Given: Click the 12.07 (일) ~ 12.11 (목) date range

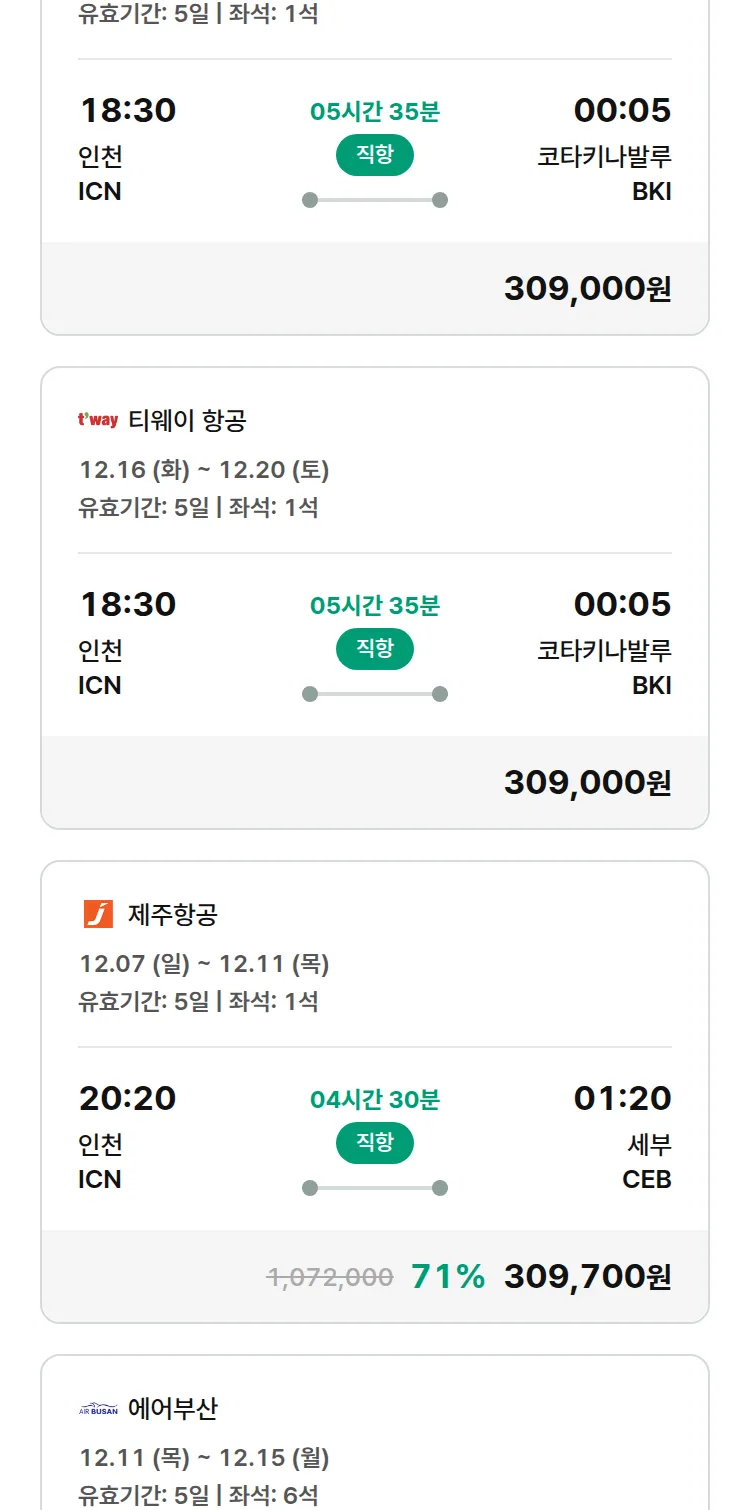Looking at the screenshot, I should (x=204, y=964).
